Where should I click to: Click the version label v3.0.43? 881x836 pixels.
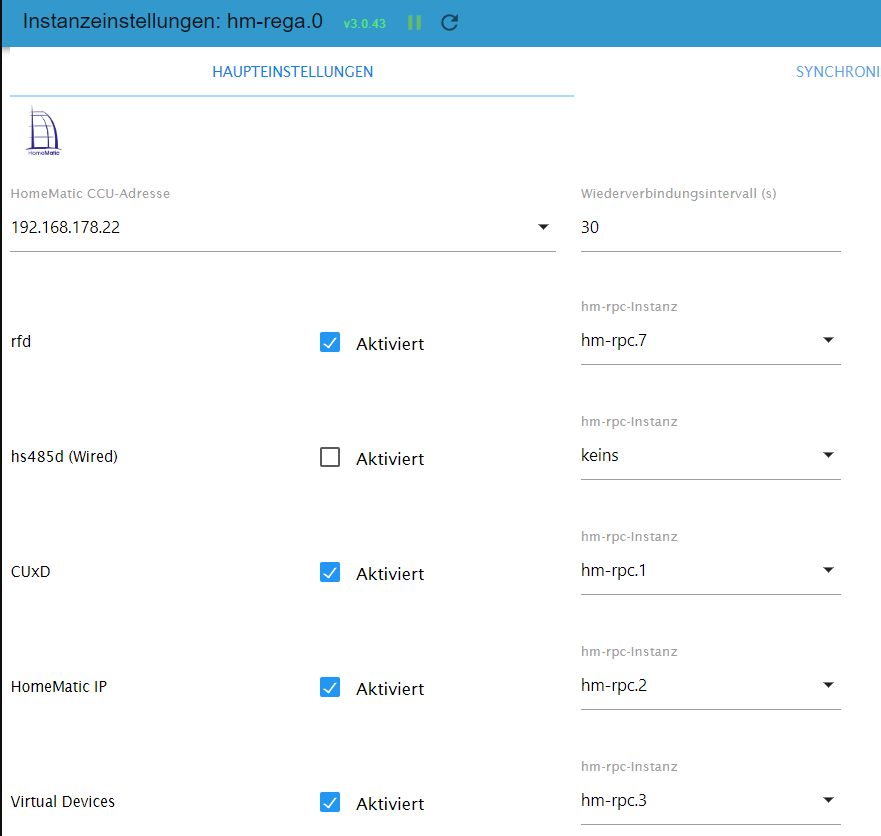click(365, 24)
